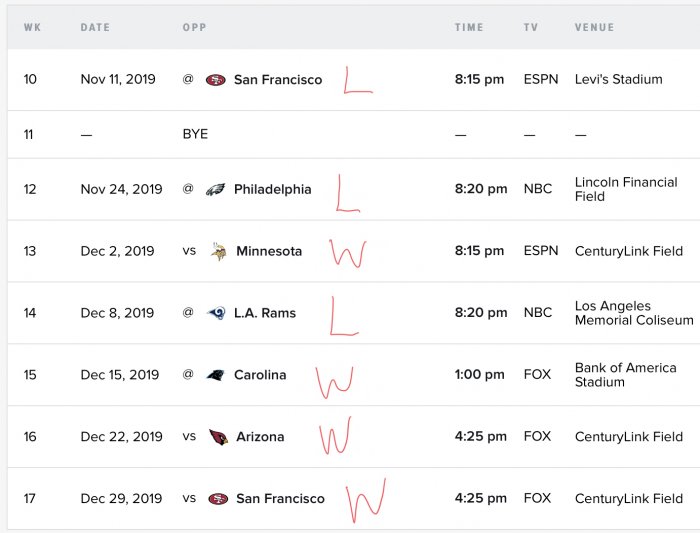Sort by the WK column header
This screenshot has height=533, width=700.
[x=32, y=27]
